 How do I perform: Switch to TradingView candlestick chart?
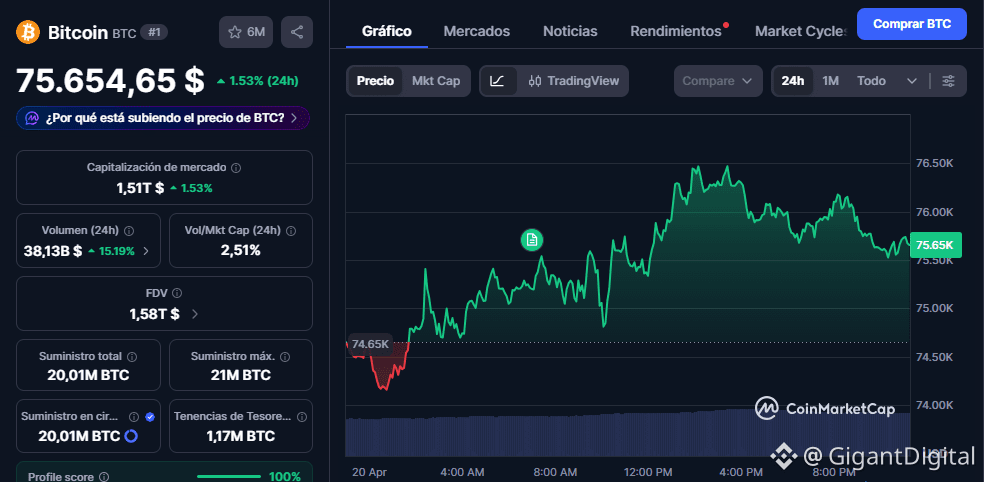574,81
